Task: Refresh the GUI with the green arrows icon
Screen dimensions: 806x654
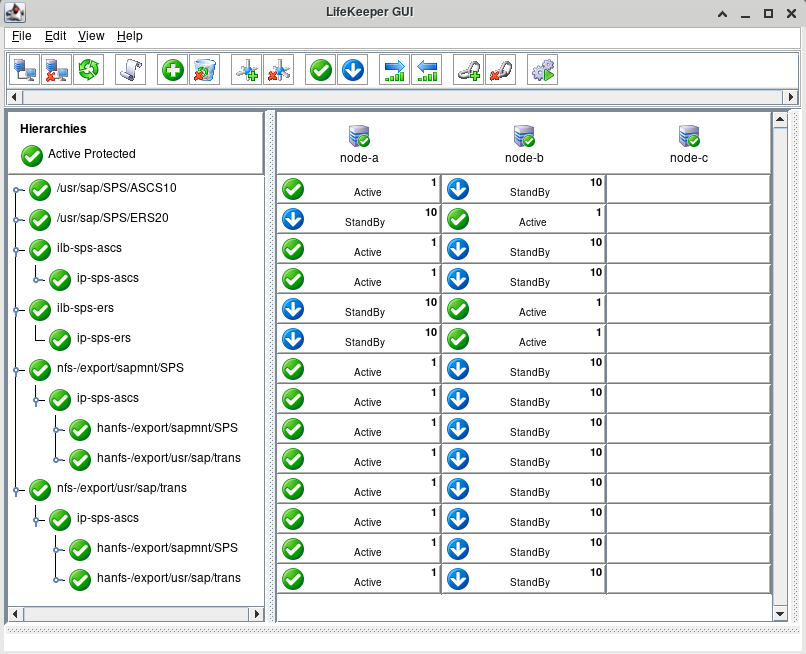Action: tap(88, 69)
